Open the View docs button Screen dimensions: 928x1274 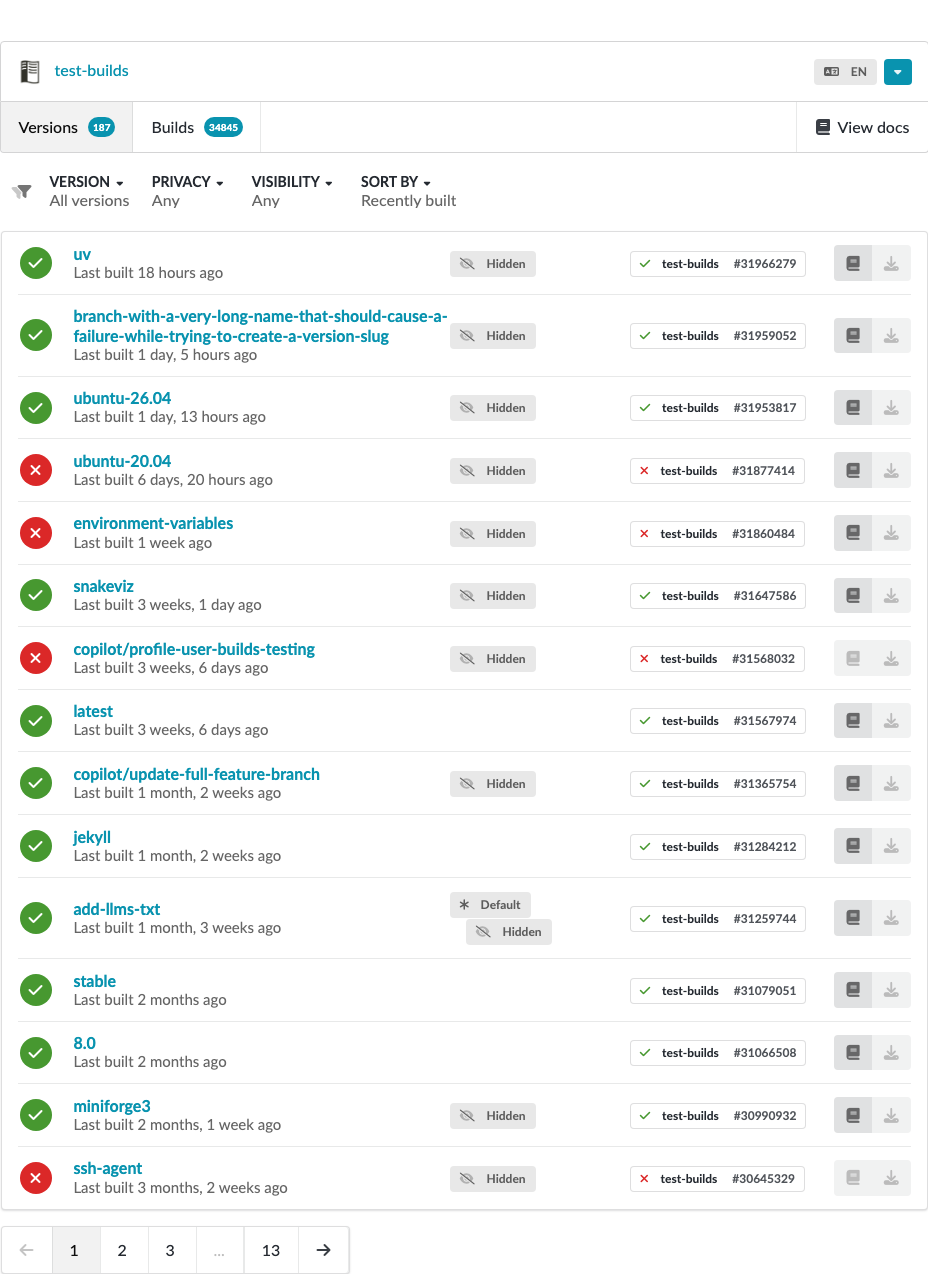coord(862,127)
